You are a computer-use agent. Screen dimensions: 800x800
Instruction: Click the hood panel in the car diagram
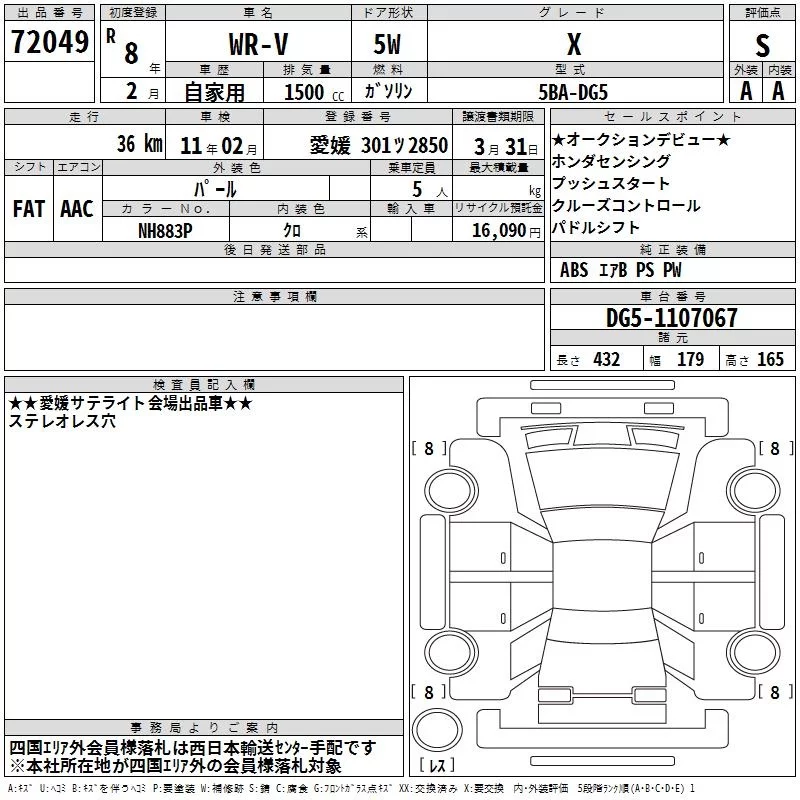coord(602,479)
